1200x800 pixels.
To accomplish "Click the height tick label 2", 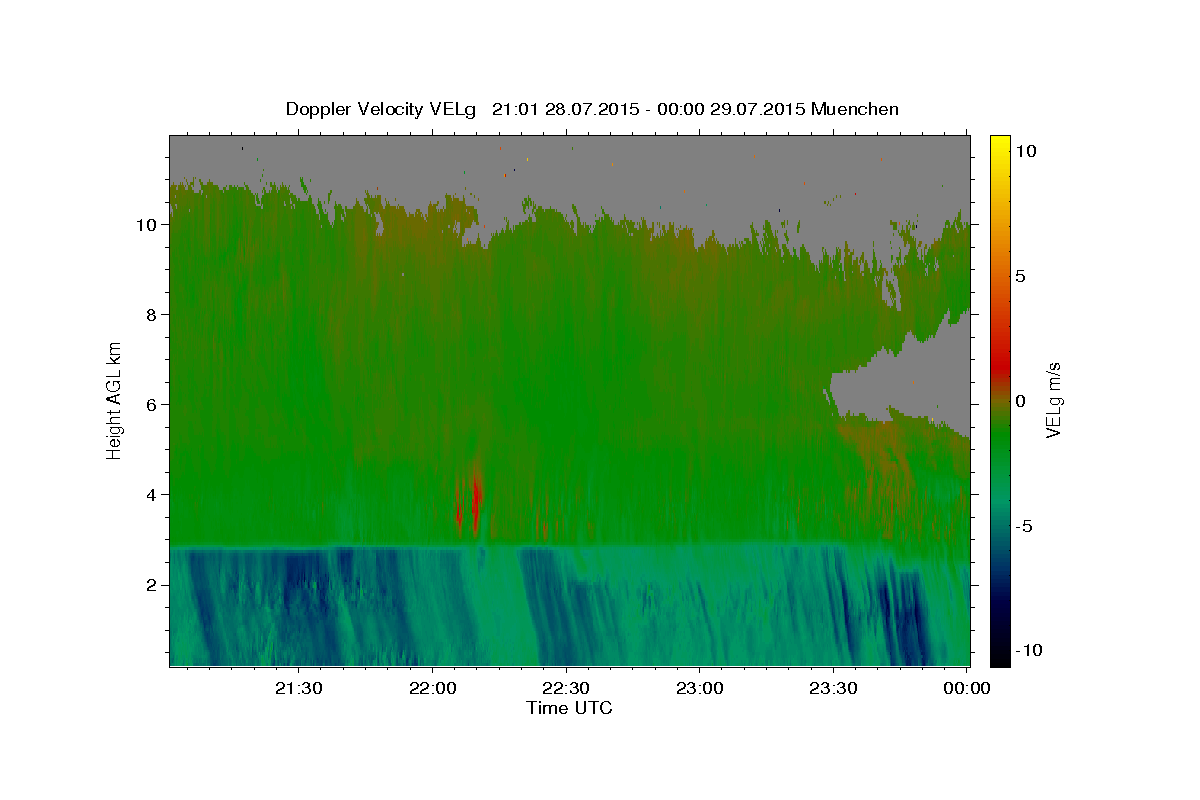I will [x=153, y=585].
